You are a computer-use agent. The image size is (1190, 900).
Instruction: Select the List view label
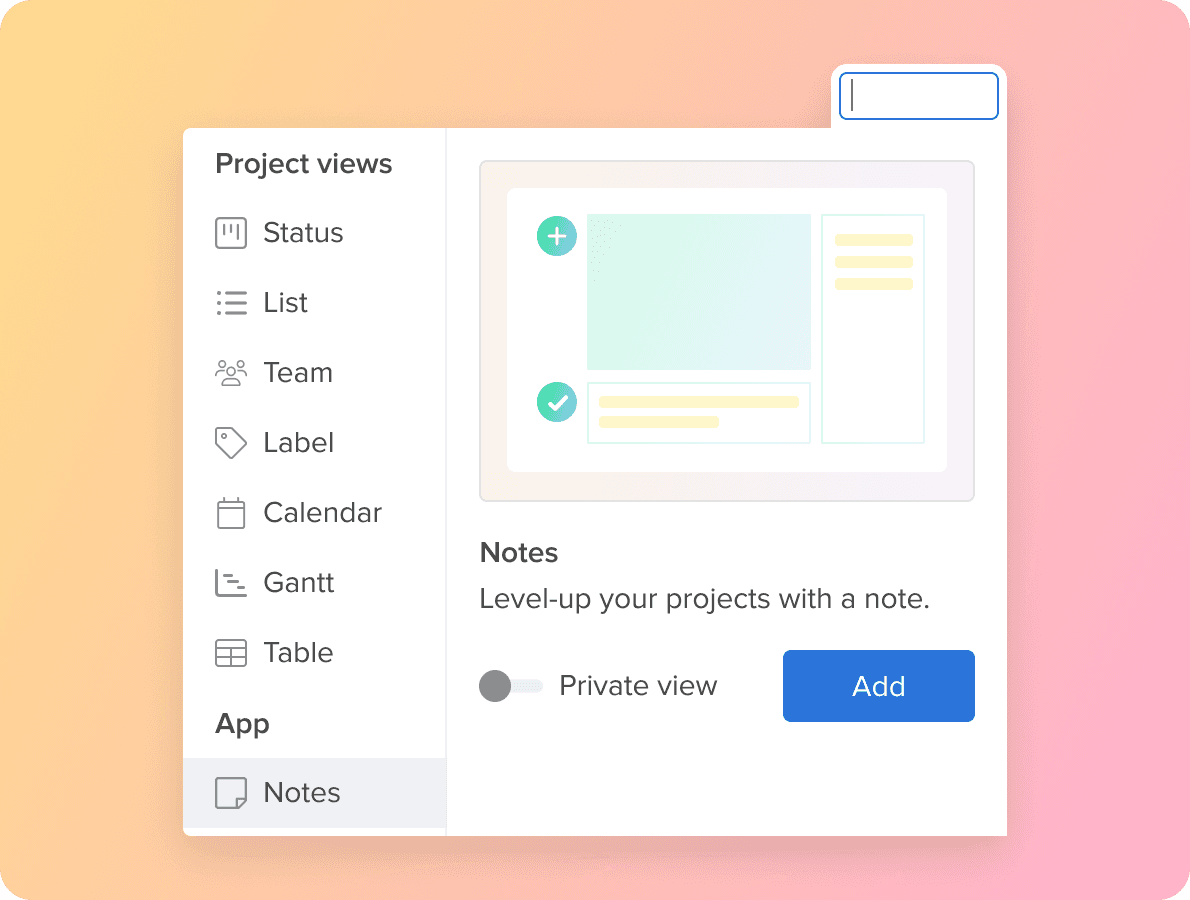click(x=285, y=303)
